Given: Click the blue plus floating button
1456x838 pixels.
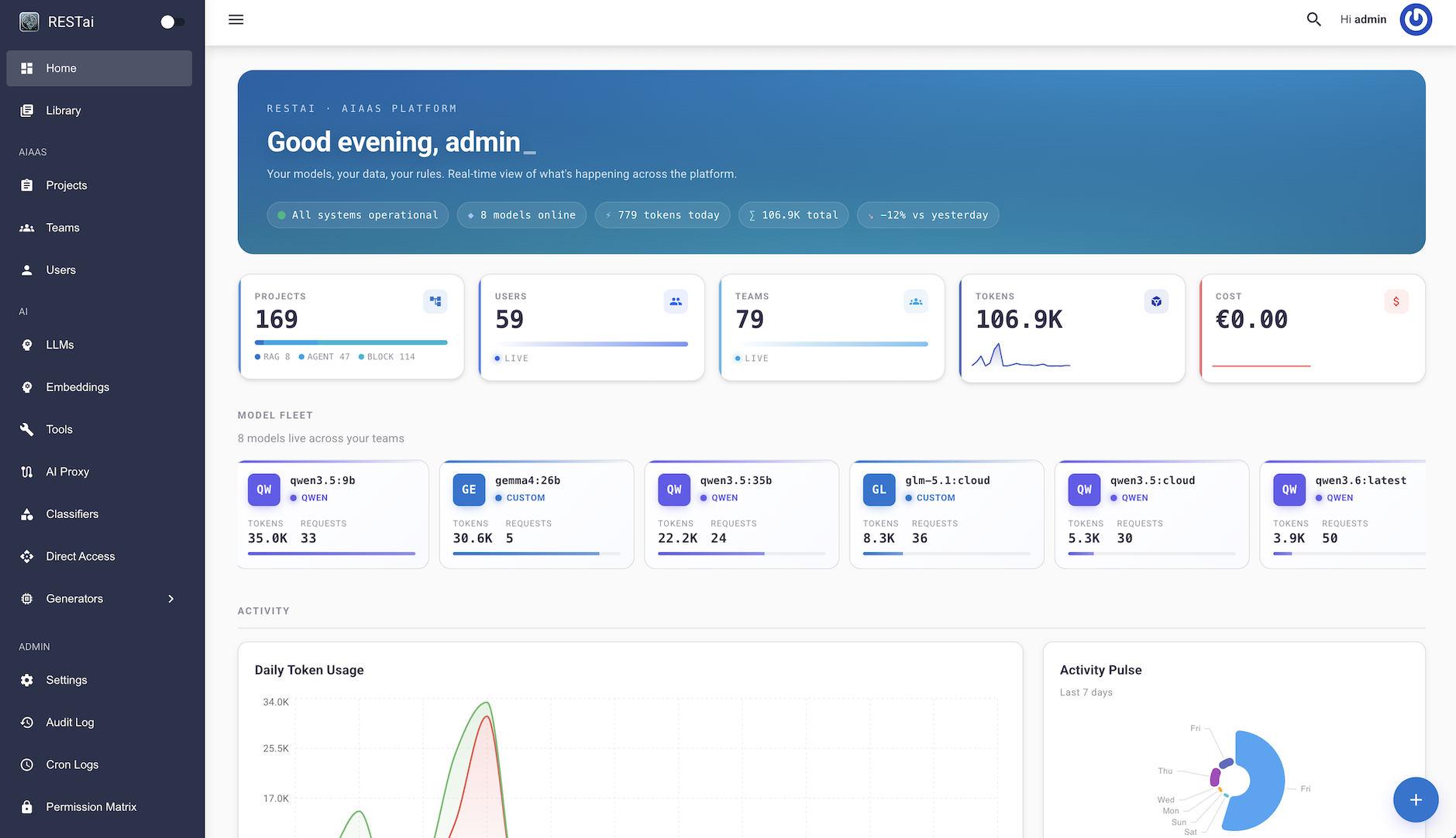Looking at the screenshot, I should pos(1415,799).
